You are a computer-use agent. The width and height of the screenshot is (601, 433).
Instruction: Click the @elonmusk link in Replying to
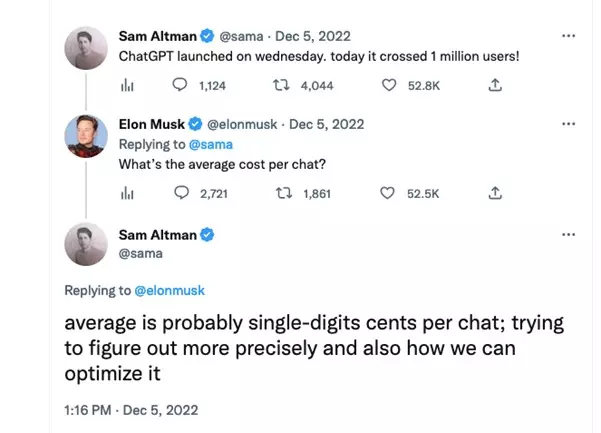tap(169, 291)
